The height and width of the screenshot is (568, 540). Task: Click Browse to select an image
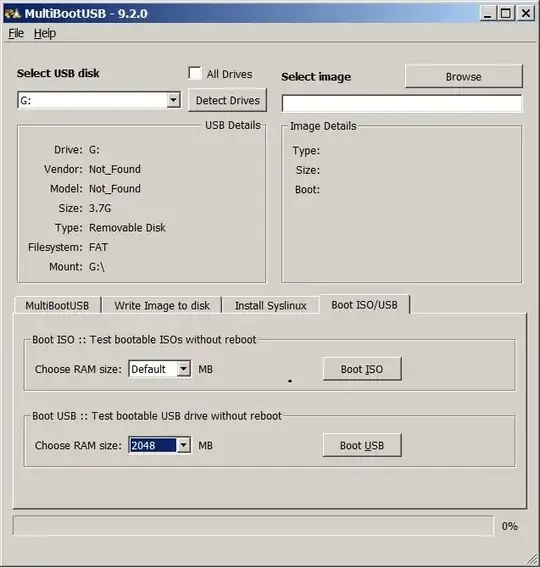point(464,76)
